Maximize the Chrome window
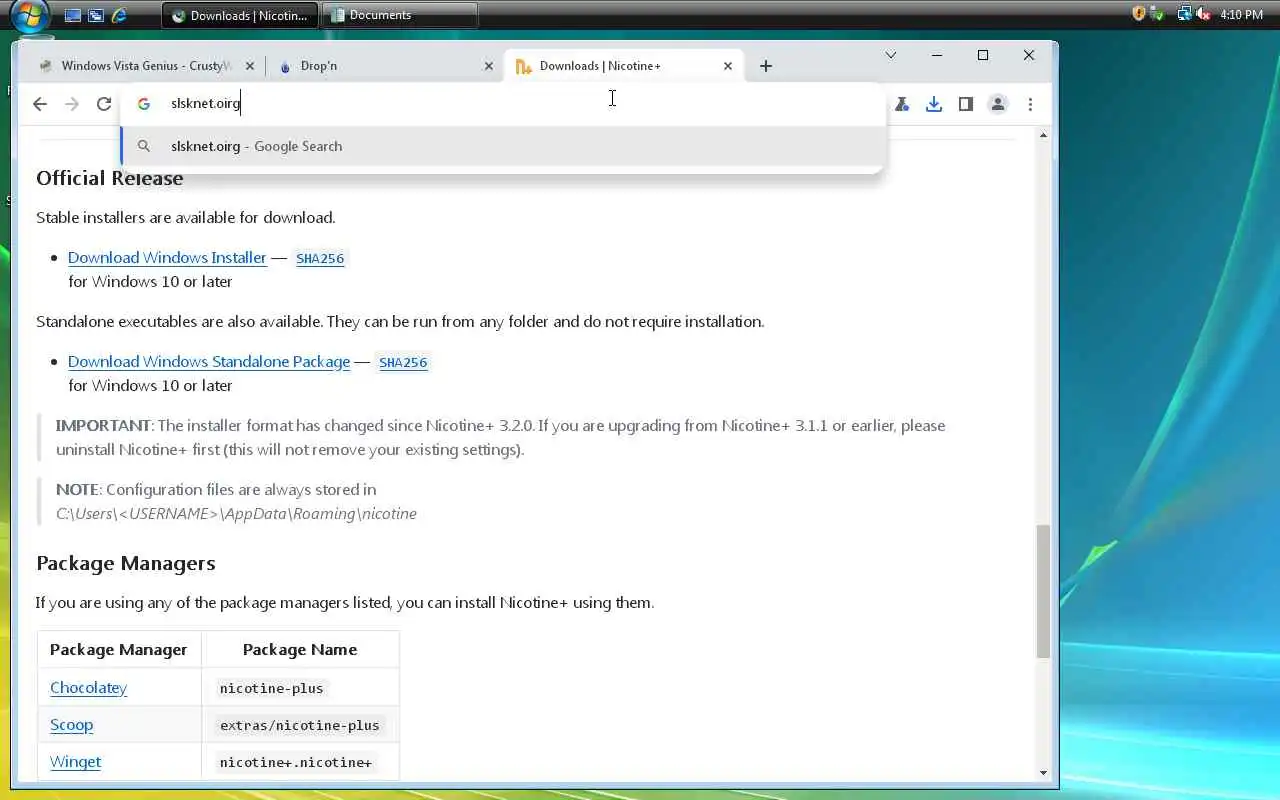Image resolution: width=1280 pixels, height=800 pixels. click(983, 55)
